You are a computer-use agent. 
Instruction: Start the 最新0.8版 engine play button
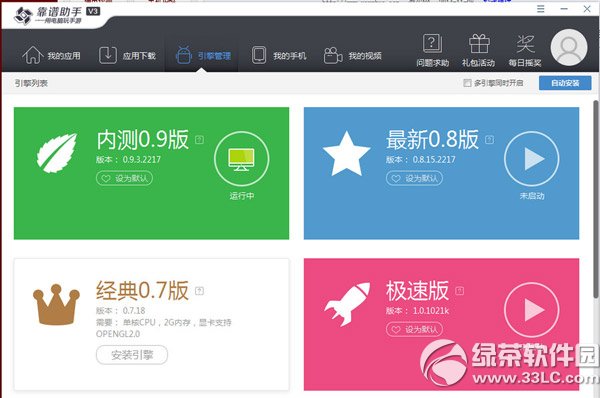point(532,159)
